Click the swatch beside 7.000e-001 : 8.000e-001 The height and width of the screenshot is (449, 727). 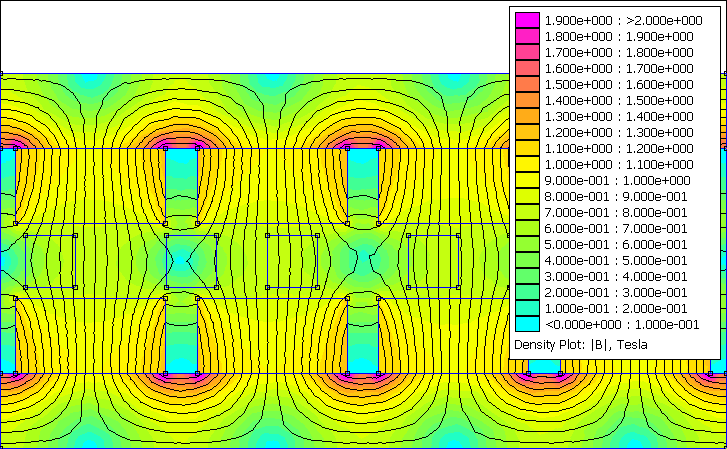[x=527, y=212]
